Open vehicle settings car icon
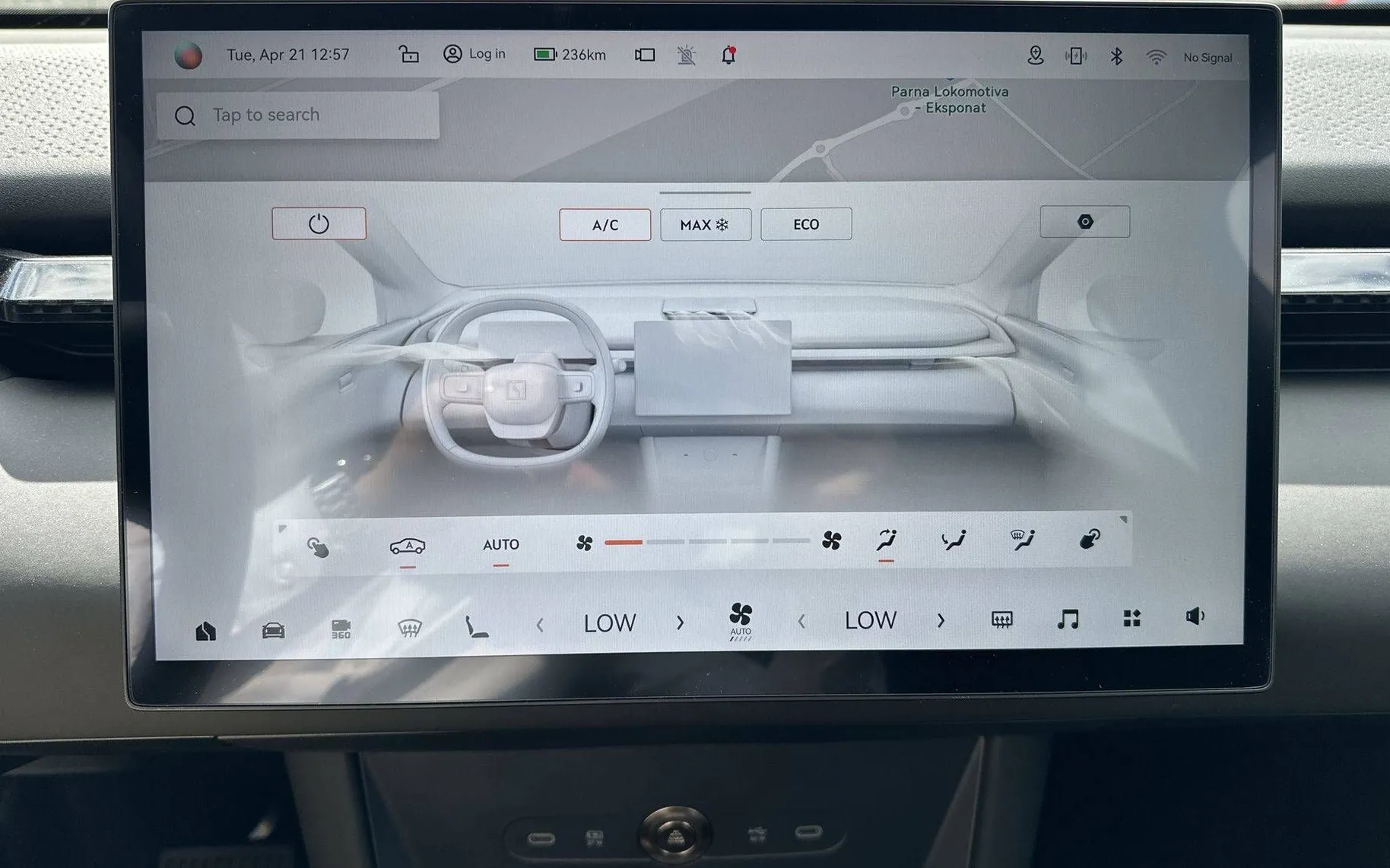This screenshot has width=1390, height=868. 274,630
